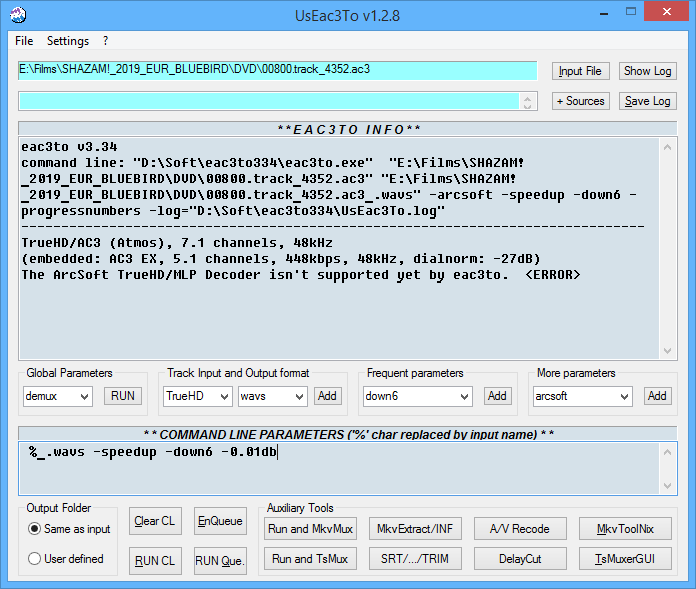Click the RUN Que. button
Screen dimensions: 696x589
[x=220, y=561]
